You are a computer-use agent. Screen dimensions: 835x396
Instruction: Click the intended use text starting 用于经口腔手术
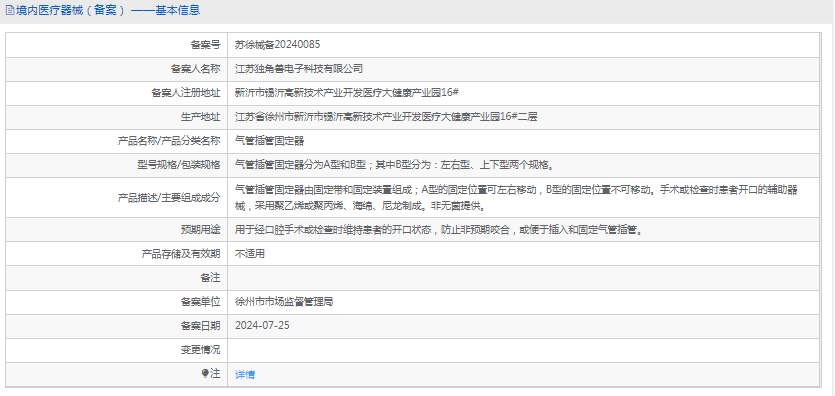click(440, 230)
